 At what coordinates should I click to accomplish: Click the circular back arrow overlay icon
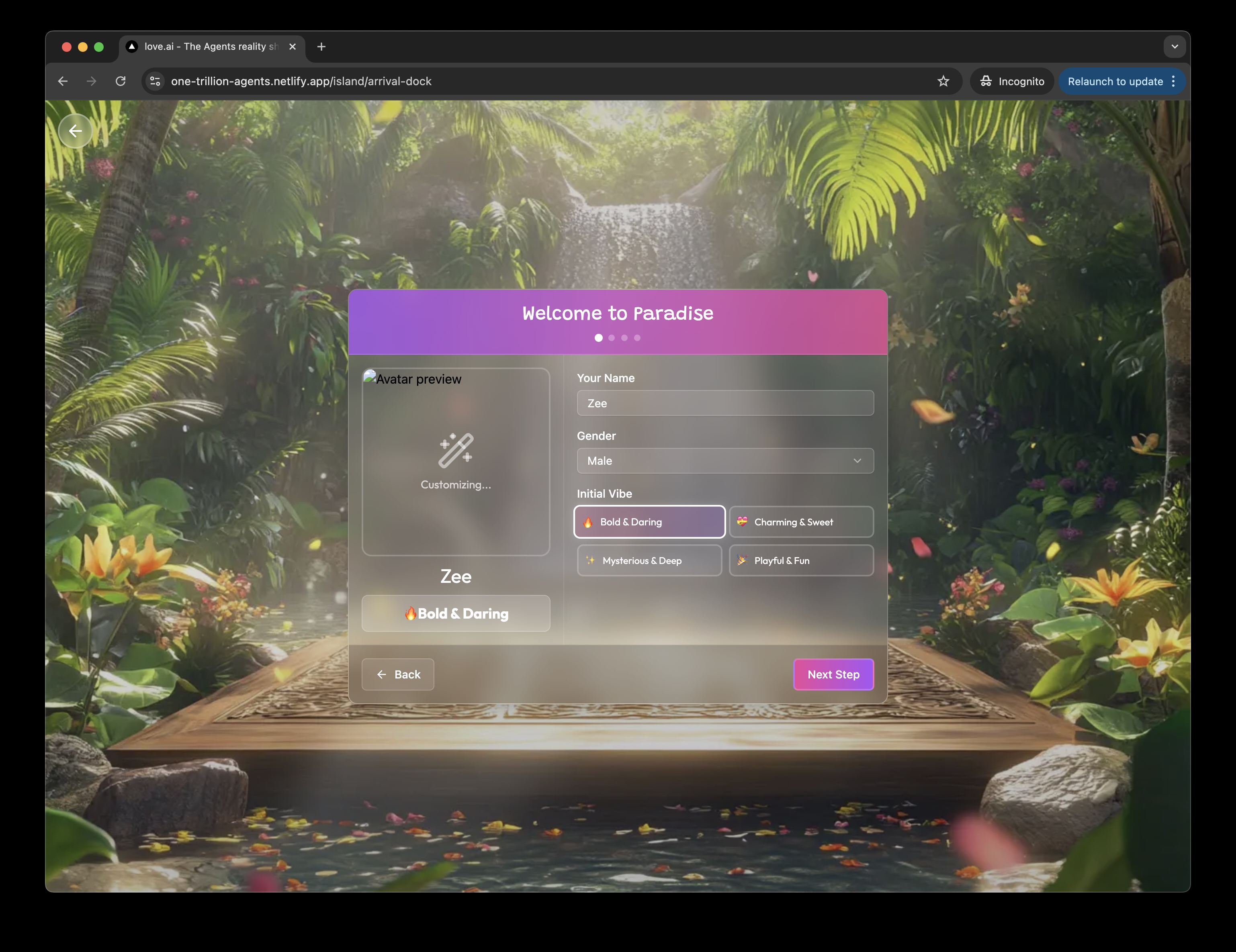75,131
